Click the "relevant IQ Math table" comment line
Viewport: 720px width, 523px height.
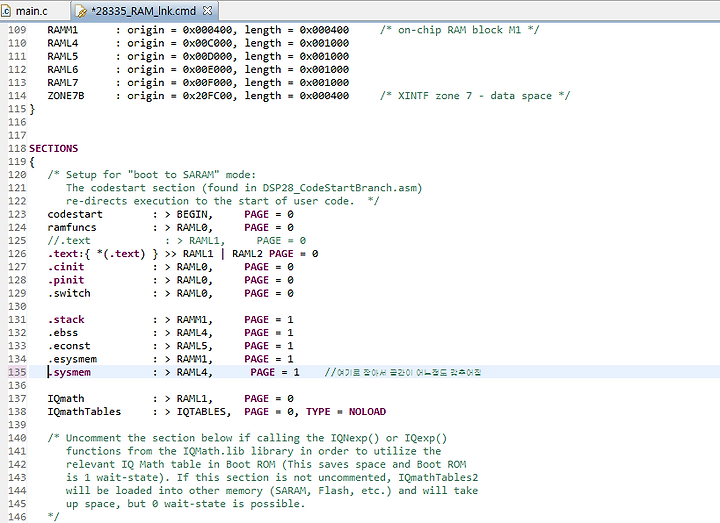[x=266, y=465]
